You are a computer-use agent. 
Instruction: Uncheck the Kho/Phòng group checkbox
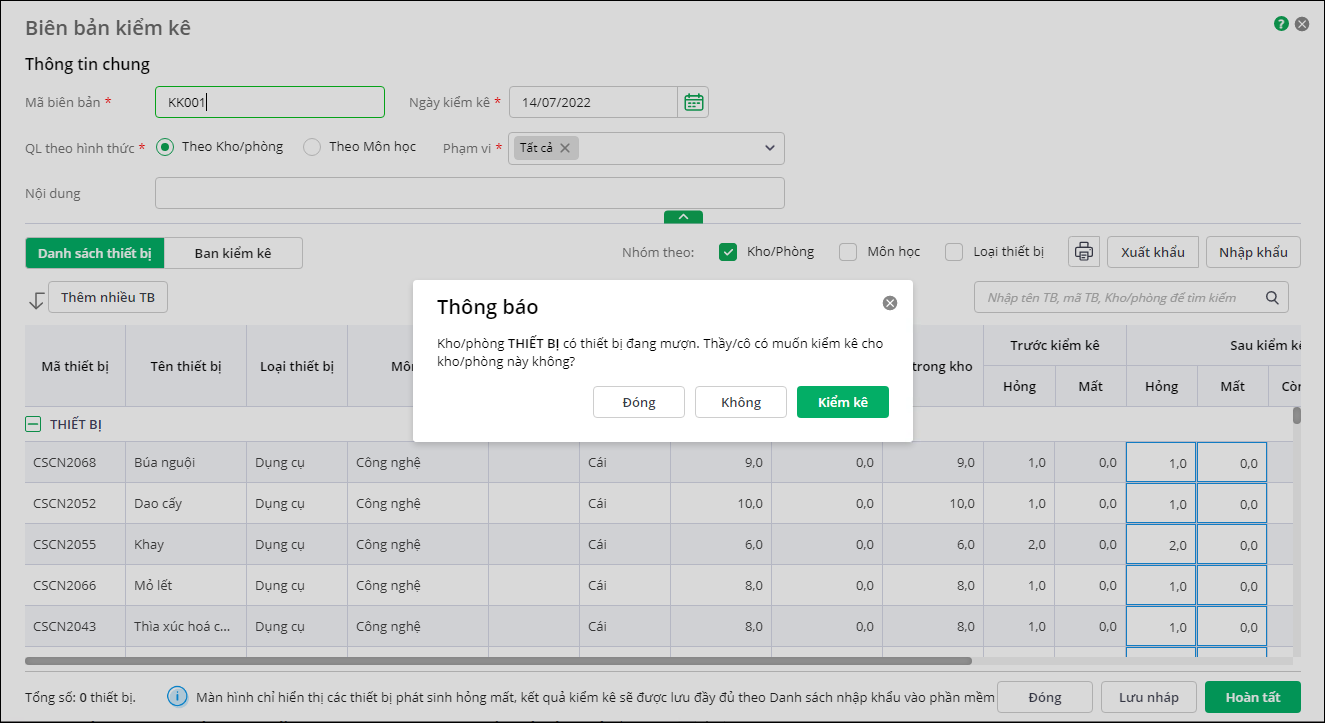pyautogui.click(x=728, y=252)
